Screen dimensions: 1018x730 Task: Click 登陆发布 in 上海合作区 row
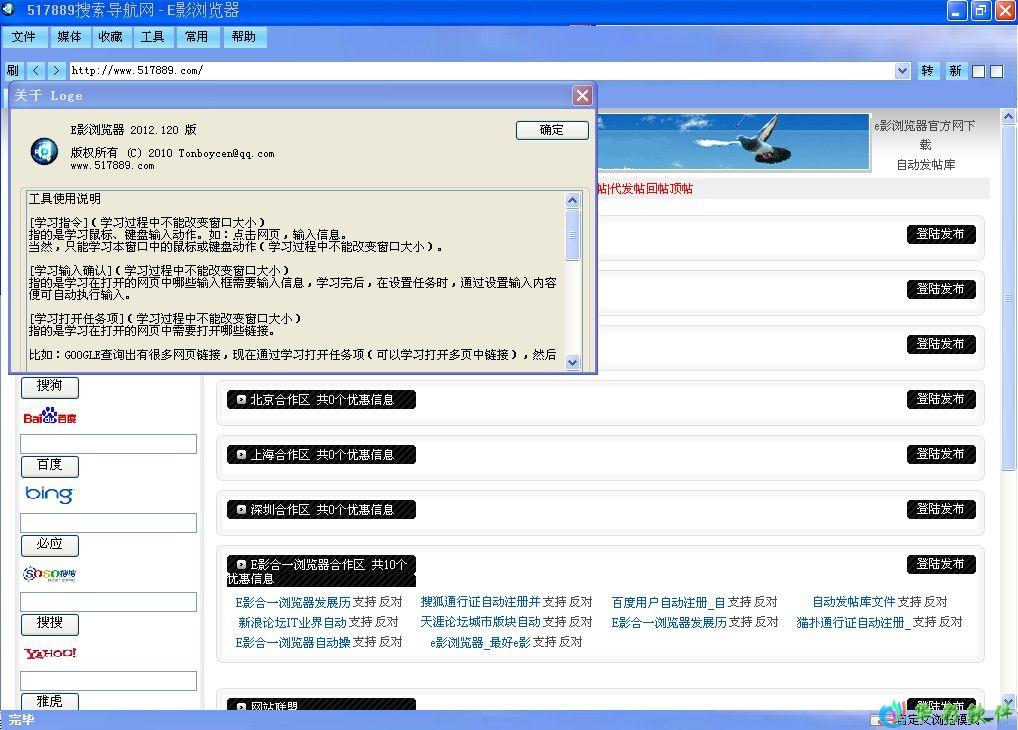[941, 454]
